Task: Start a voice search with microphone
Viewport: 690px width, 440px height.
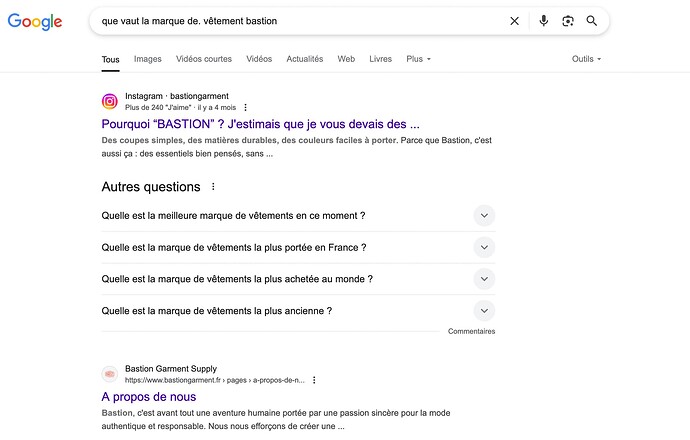Action: coord(543,21)
